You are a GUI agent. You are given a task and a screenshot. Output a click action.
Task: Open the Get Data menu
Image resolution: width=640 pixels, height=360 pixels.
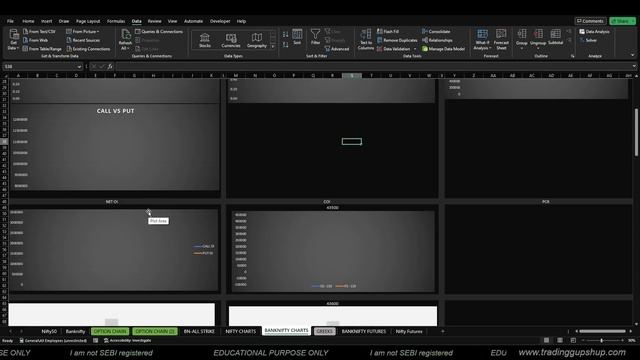click(13, 40)
